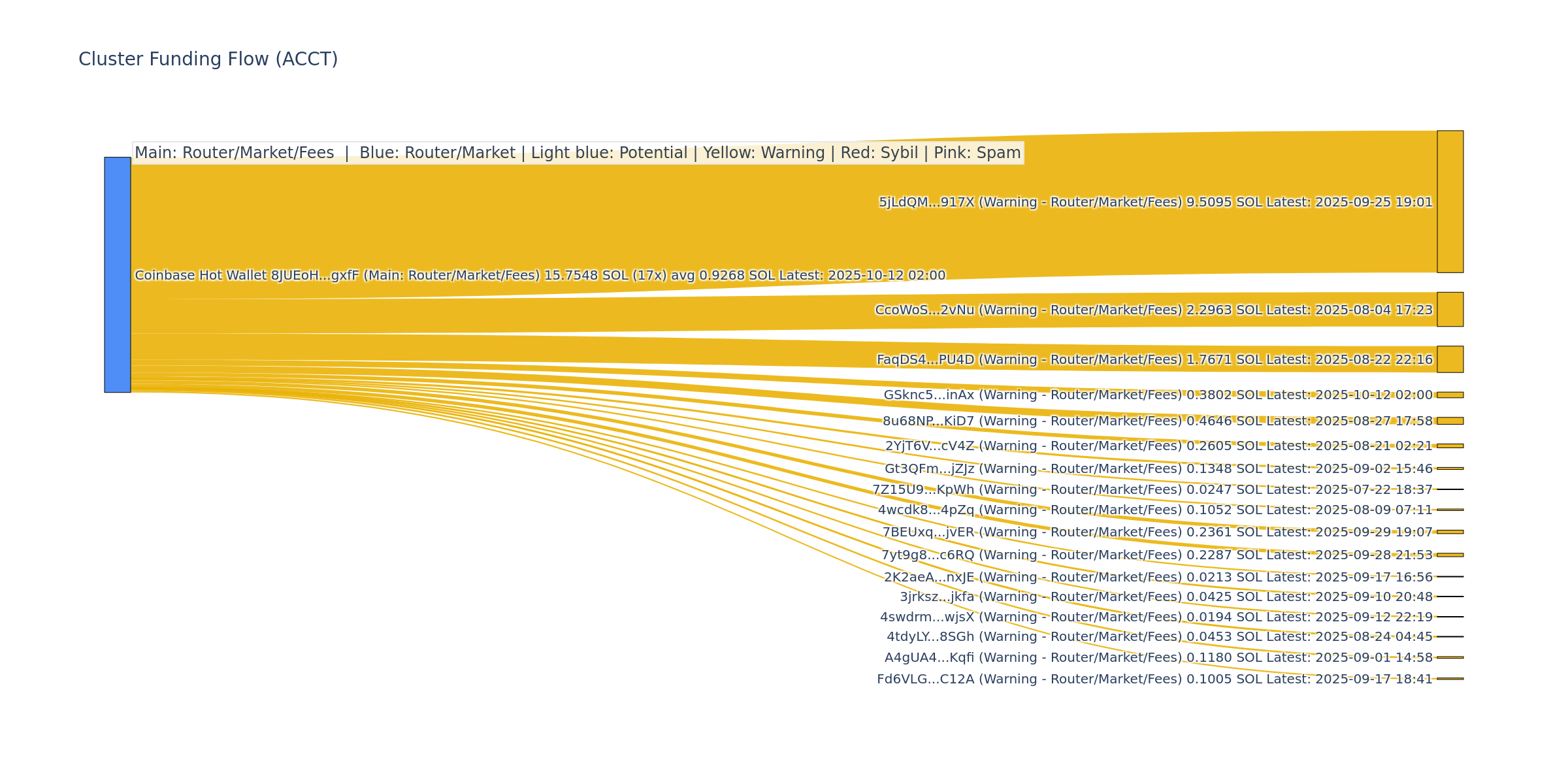Click the 2YjT6V...cV4Z node bar
This screenshot has width=1568, height=784.
click(1450, 446)
